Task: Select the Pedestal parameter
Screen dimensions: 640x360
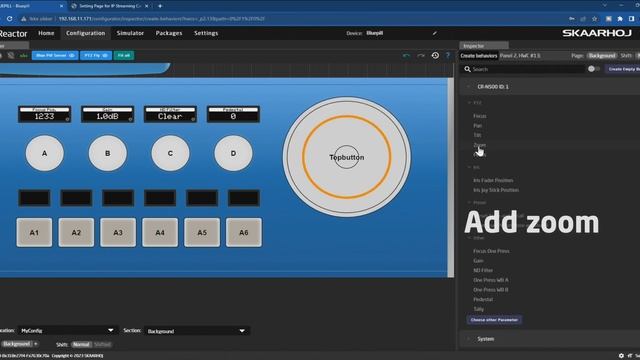Action: click(x=483, y=300)
